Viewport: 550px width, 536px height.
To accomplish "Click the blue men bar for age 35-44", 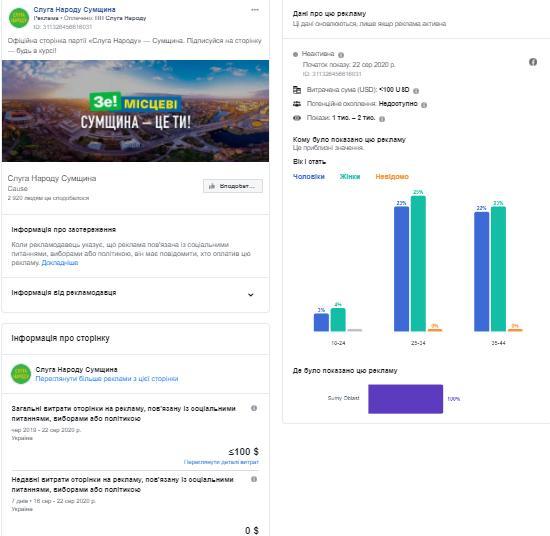I will (x=482, y=272).
